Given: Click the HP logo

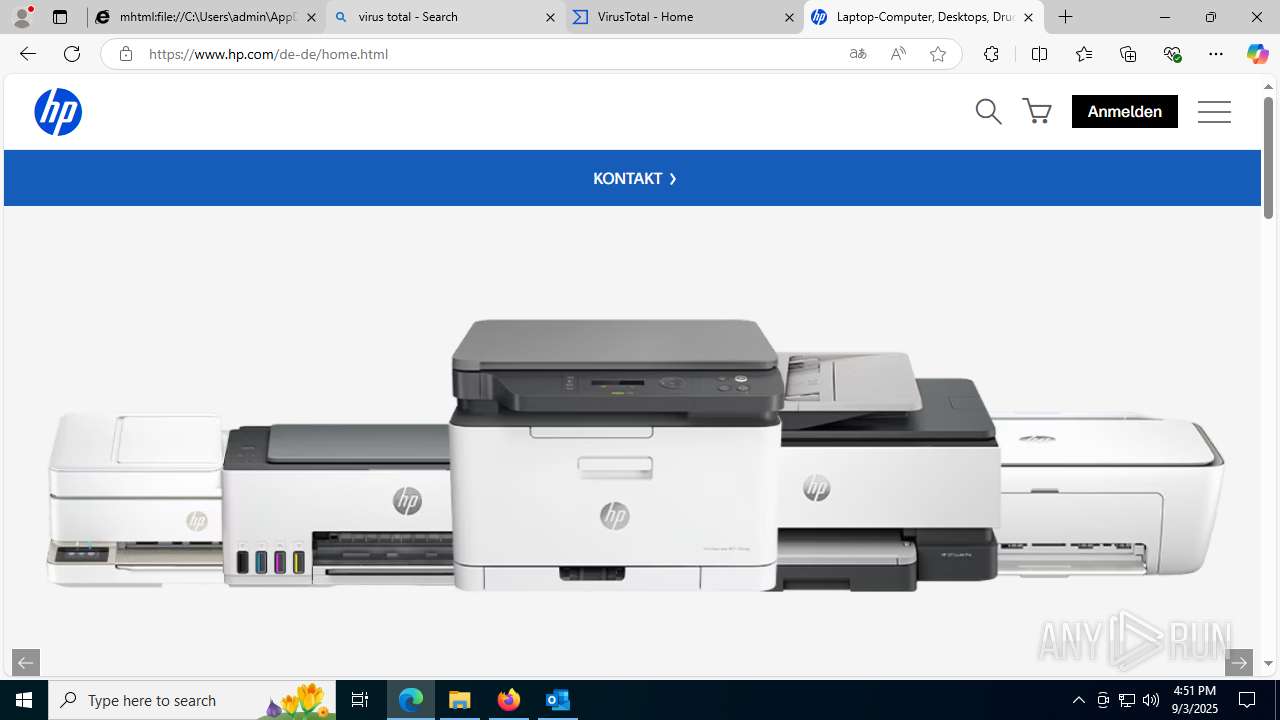Looking at the screenshot, I should (58, 112).
